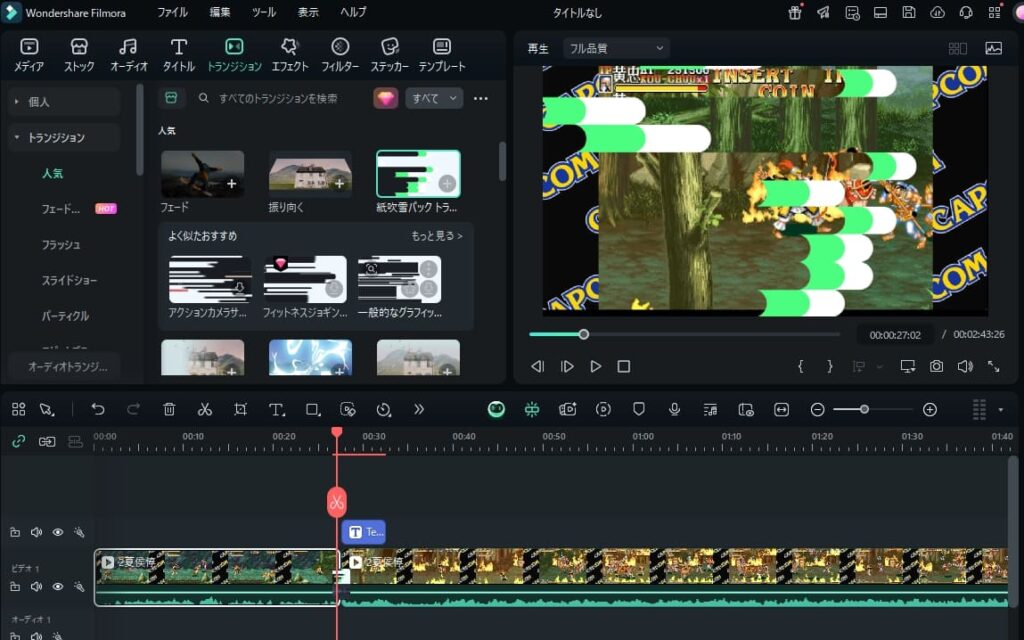The image size is (1024, 640).
Task: Toggle the premium gem filter
Action: click(x=385, y=99)
